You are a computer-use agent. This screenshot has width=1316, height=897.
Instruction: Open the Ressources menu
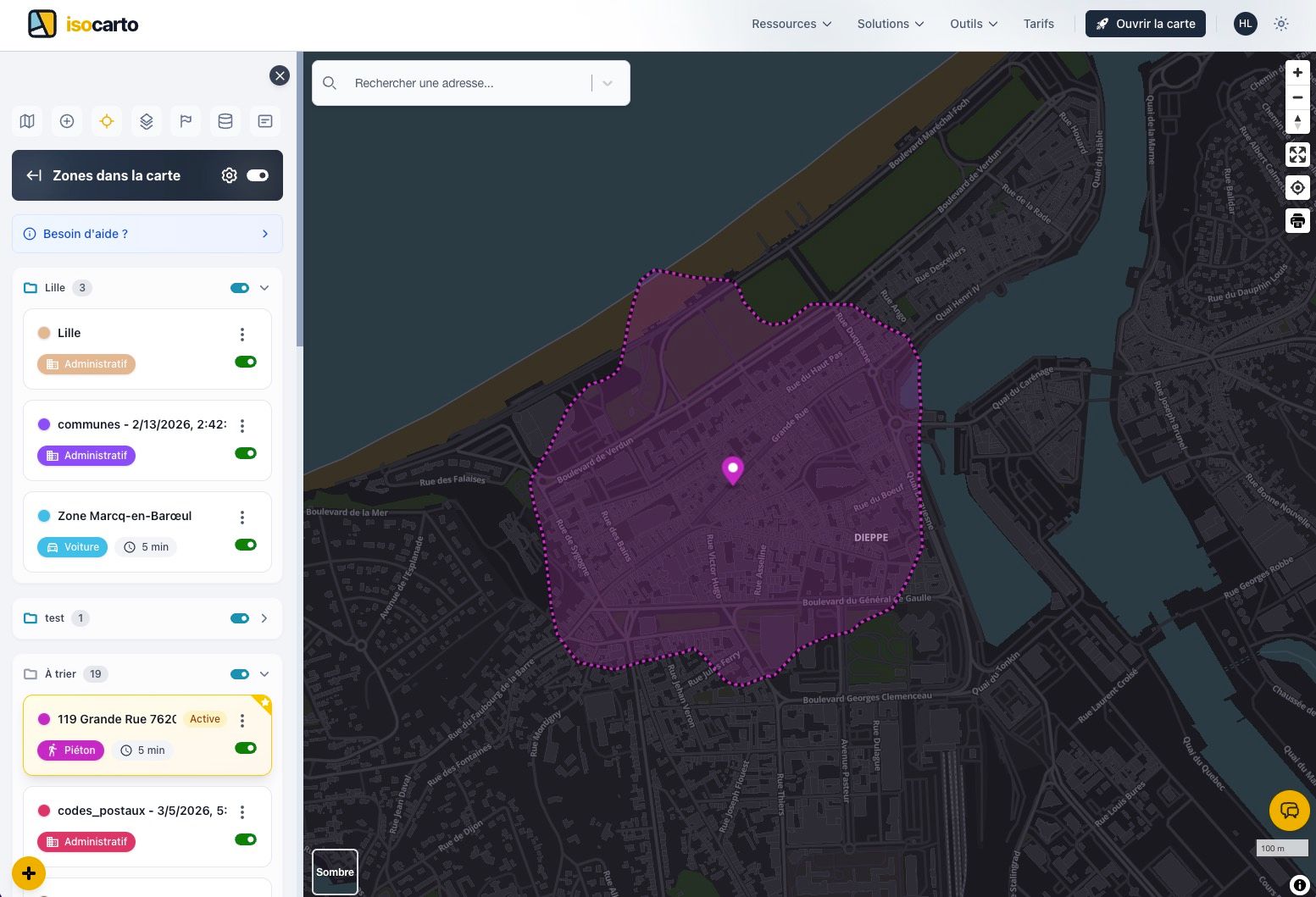[x=791, y=24]
